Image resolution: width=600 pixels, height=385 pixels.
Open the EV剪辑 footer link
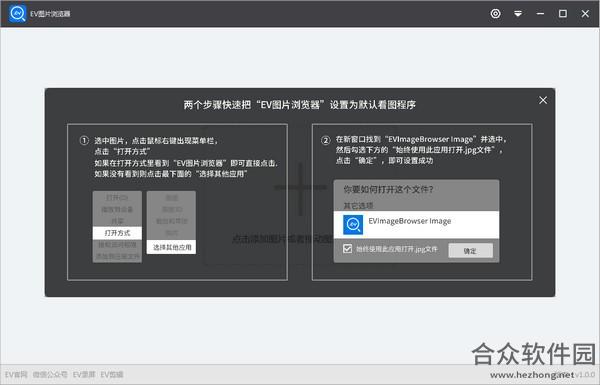click(112, 375)
